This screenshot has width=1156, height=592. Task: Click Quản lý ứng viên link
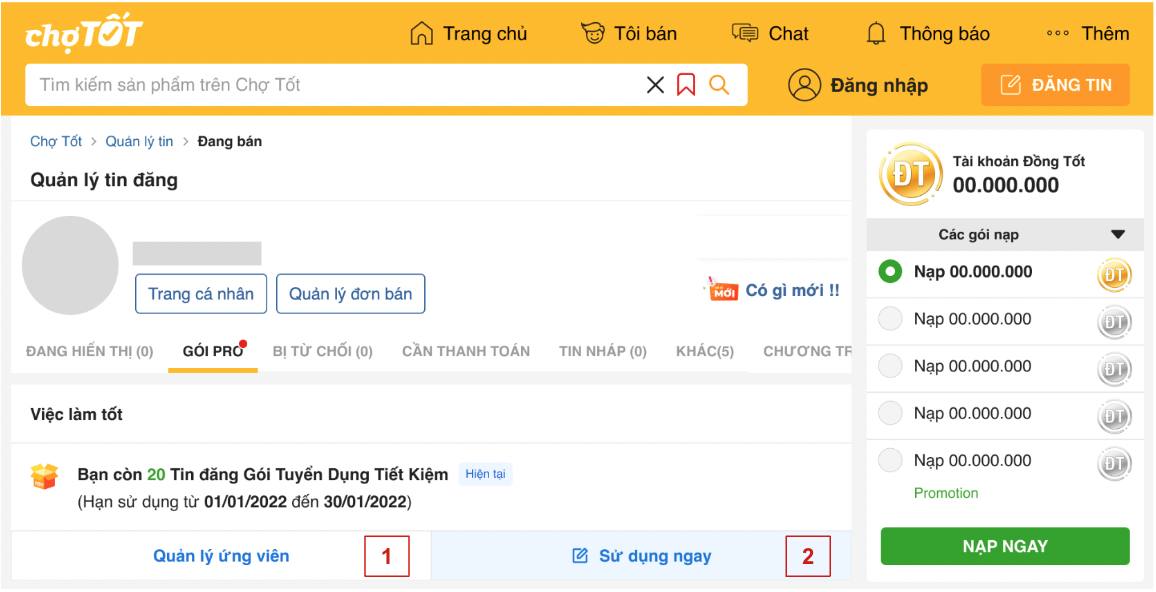(221, 556)
